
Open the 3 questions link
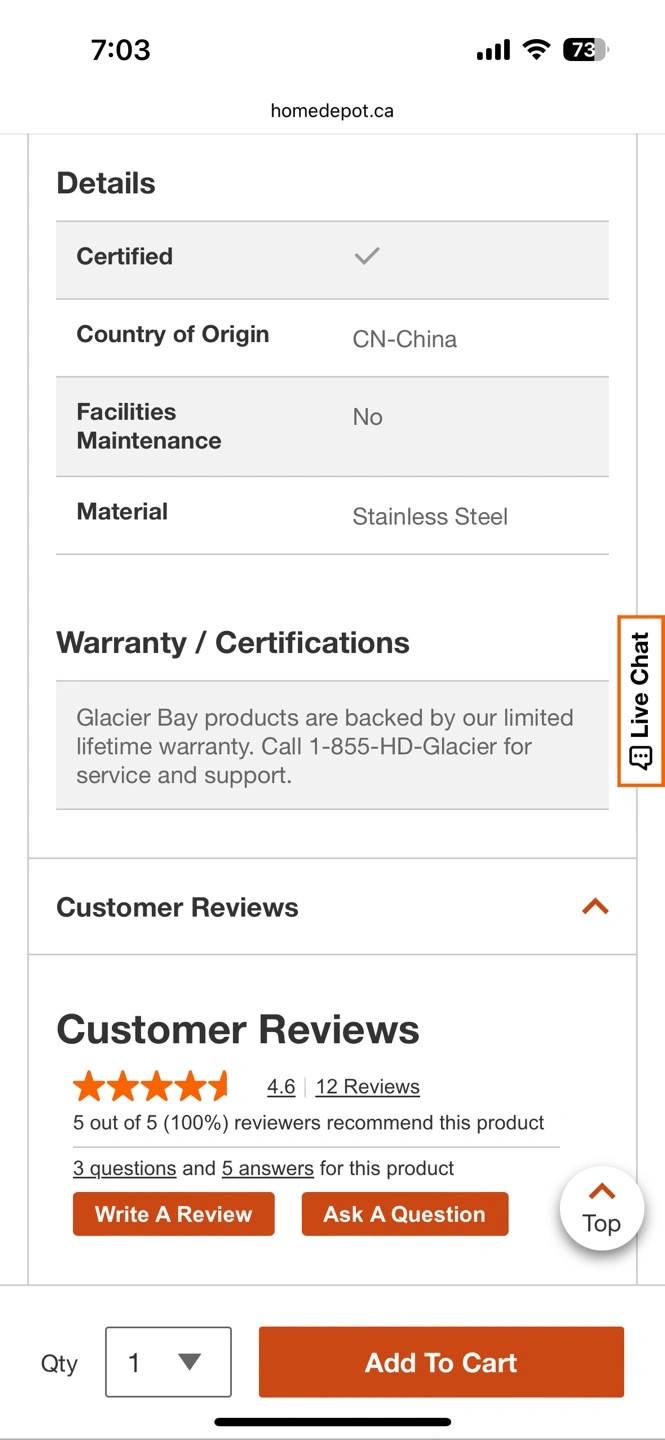125,1168
